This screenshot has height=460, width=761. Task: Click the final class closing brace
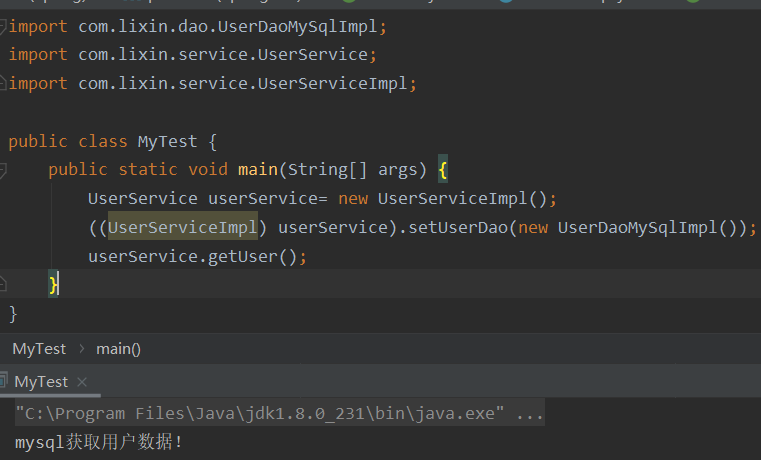(13, 314)
